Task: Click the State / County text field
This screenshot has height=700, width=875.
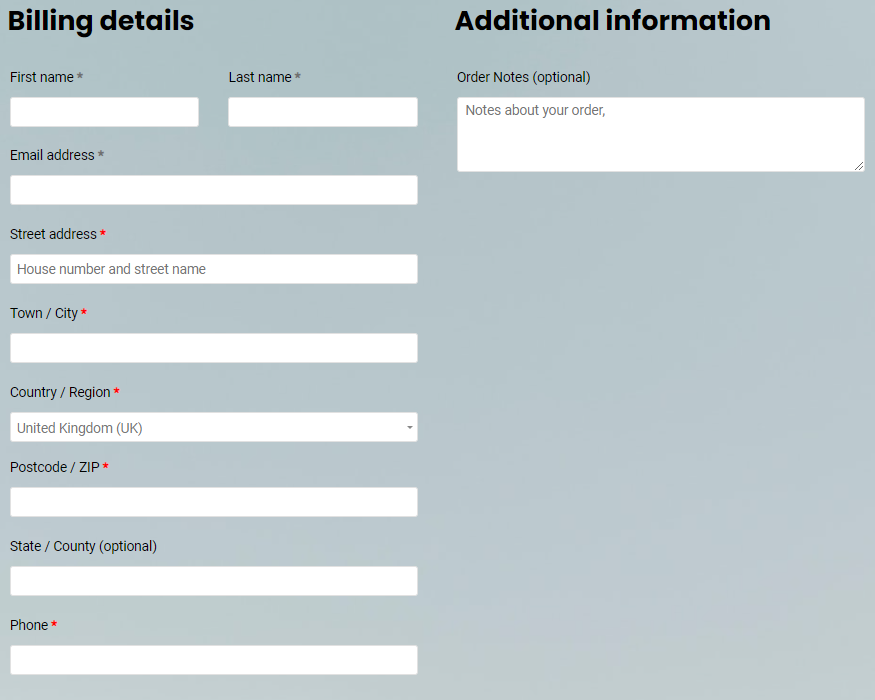Action: 213,581
